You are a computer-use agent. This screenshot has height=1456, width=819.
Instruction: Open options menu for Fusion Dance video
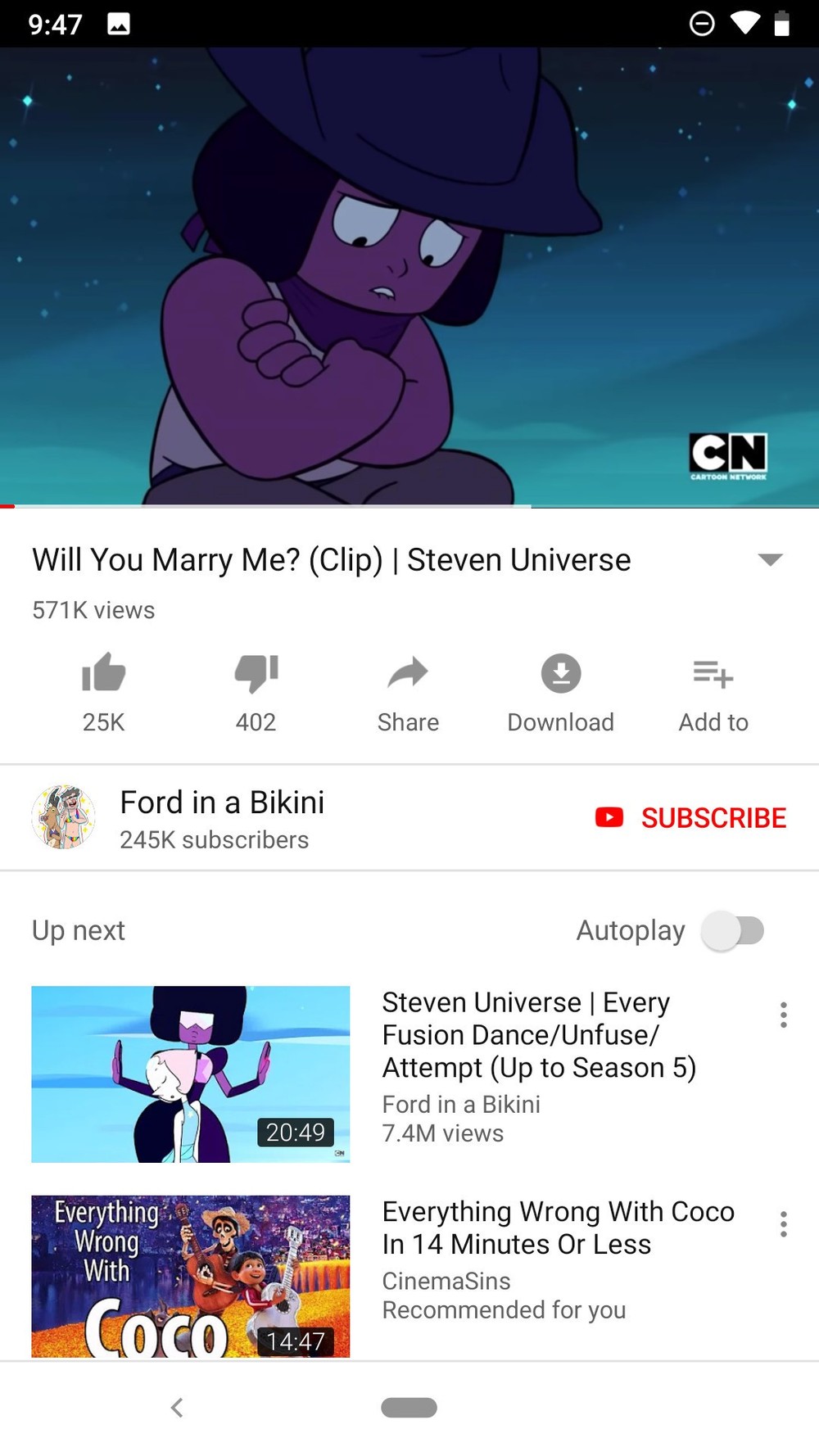click(784, 1015)
